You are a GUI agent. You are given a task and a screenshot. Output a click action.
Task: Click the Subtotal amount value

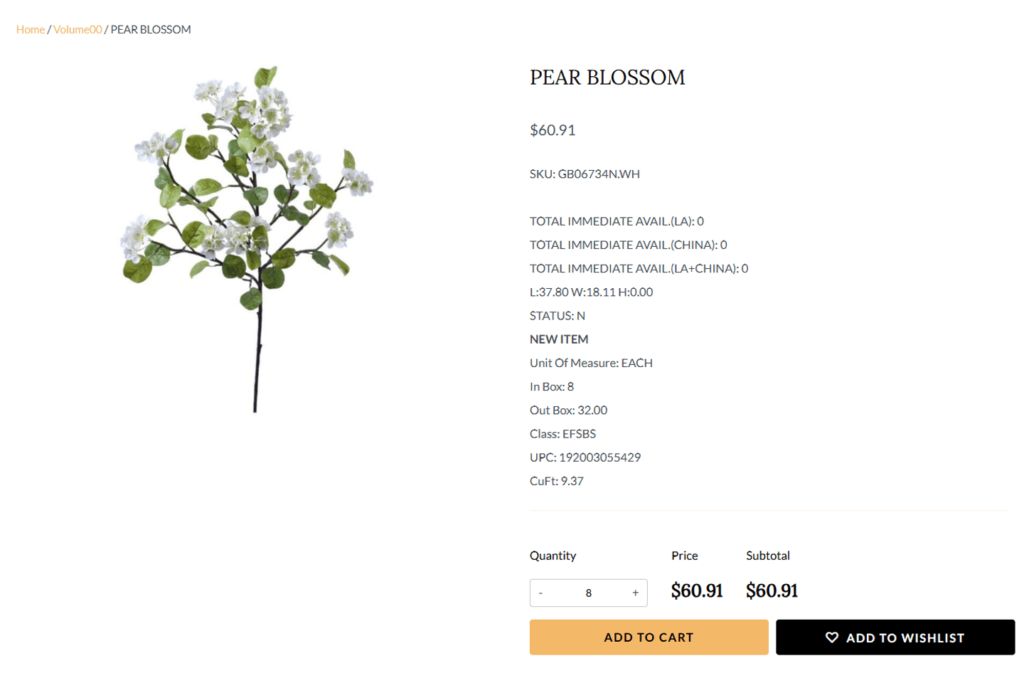(x=772, y=591)
